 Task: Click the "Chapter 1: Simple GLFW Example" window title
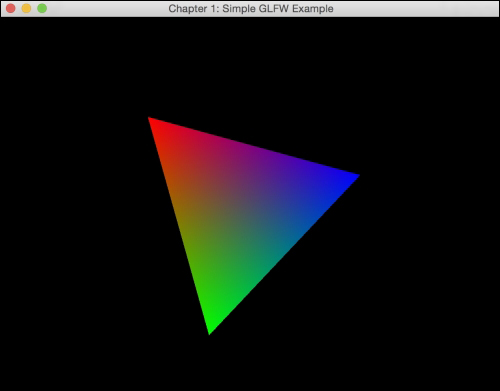click(x=251, y=9)
